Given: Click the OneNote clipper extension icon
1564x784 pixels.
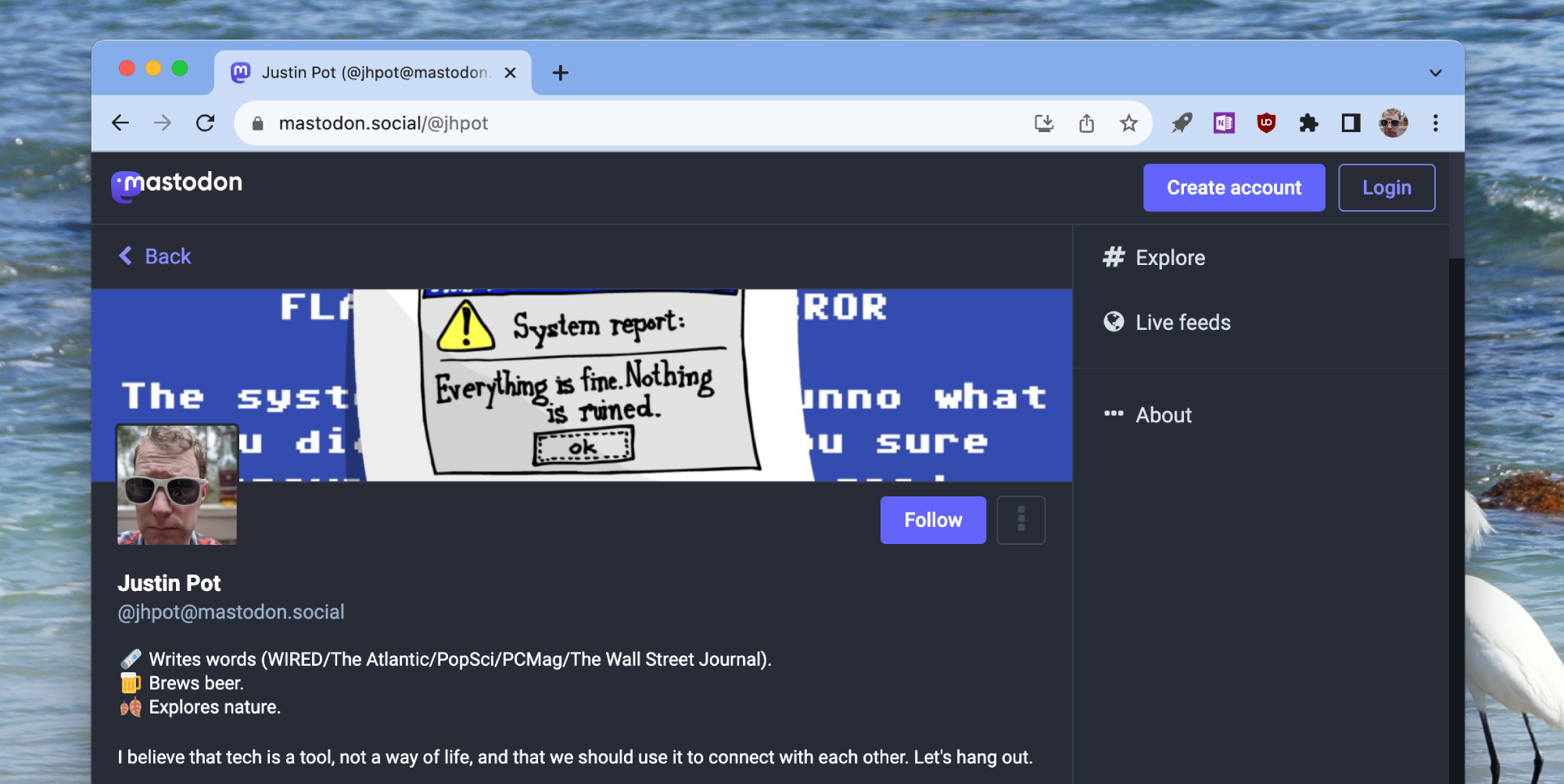Looking at the screenshot, I should [1224, 123].
